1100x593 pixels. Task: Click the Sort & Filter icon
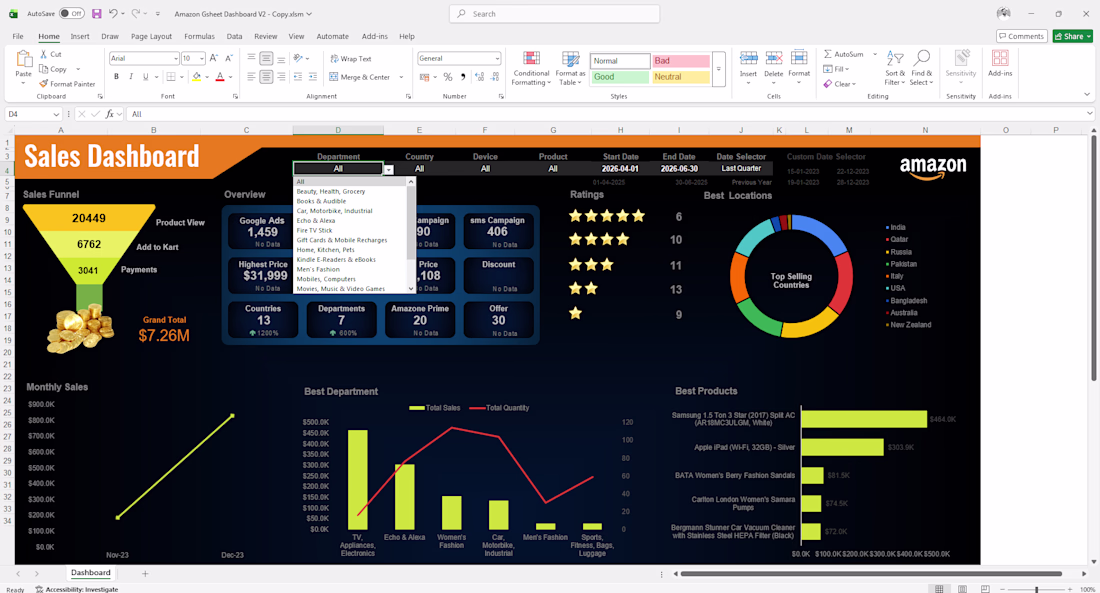[894, 58]
